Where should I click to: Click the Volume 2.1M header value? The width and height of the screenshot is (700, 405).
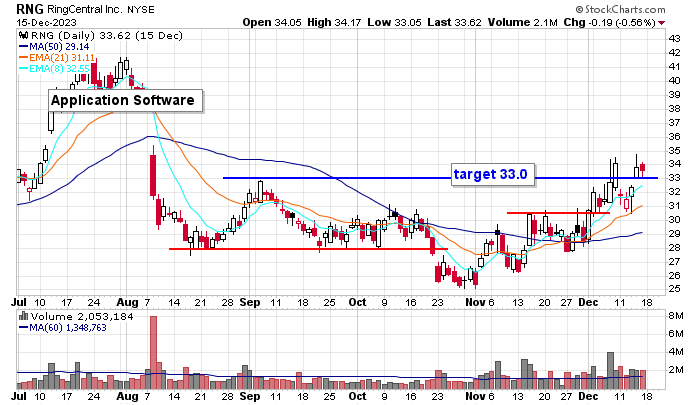click(x=522, y=22)
